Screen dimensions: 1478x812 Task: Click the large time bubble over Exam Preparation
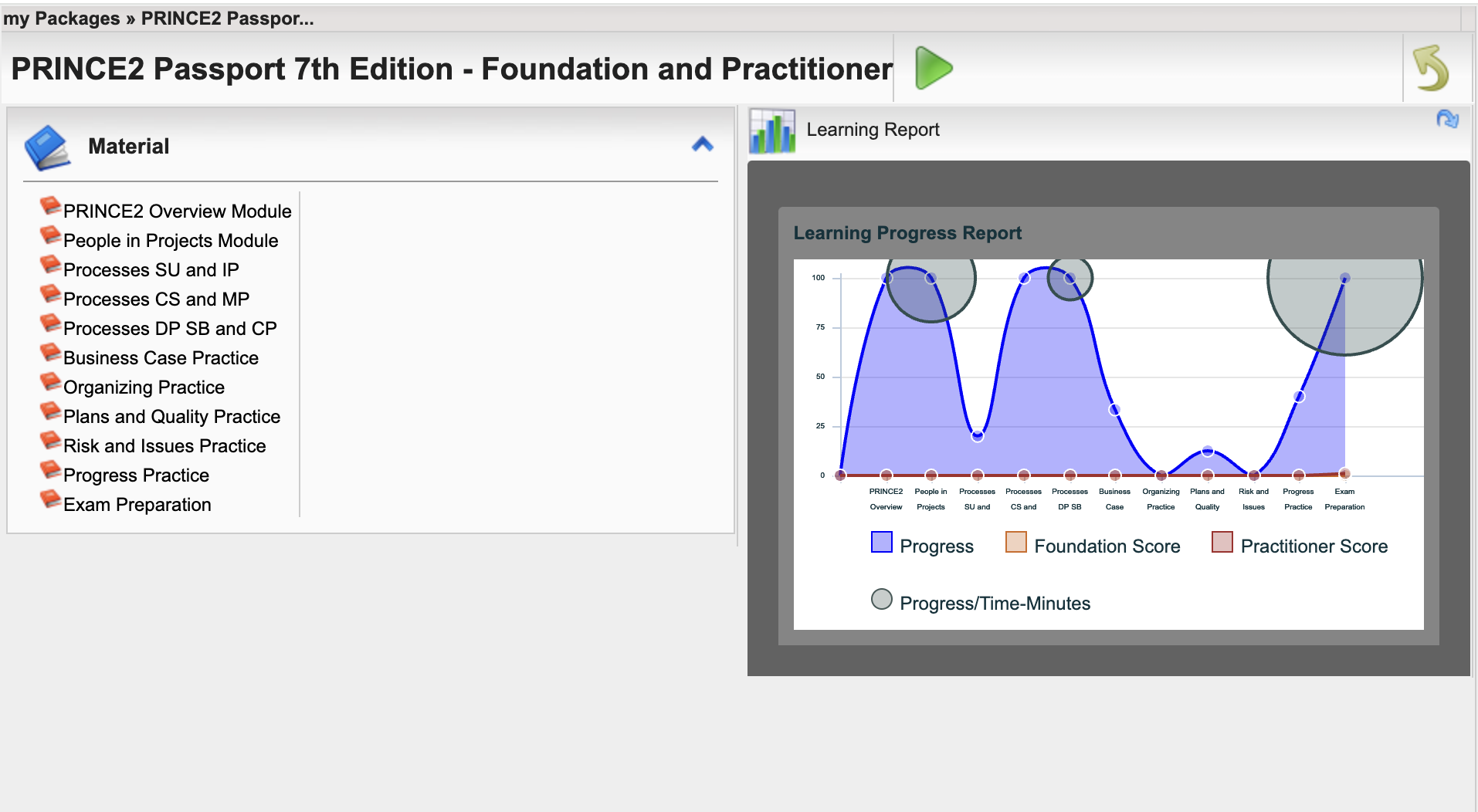(1344, 307)
